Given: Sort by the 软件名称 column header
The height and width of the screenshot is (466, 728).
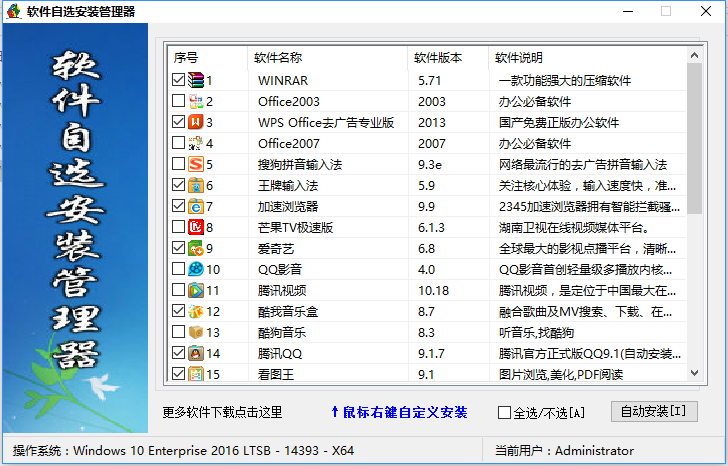Looking at the screenshot, I should coord(327,58).
